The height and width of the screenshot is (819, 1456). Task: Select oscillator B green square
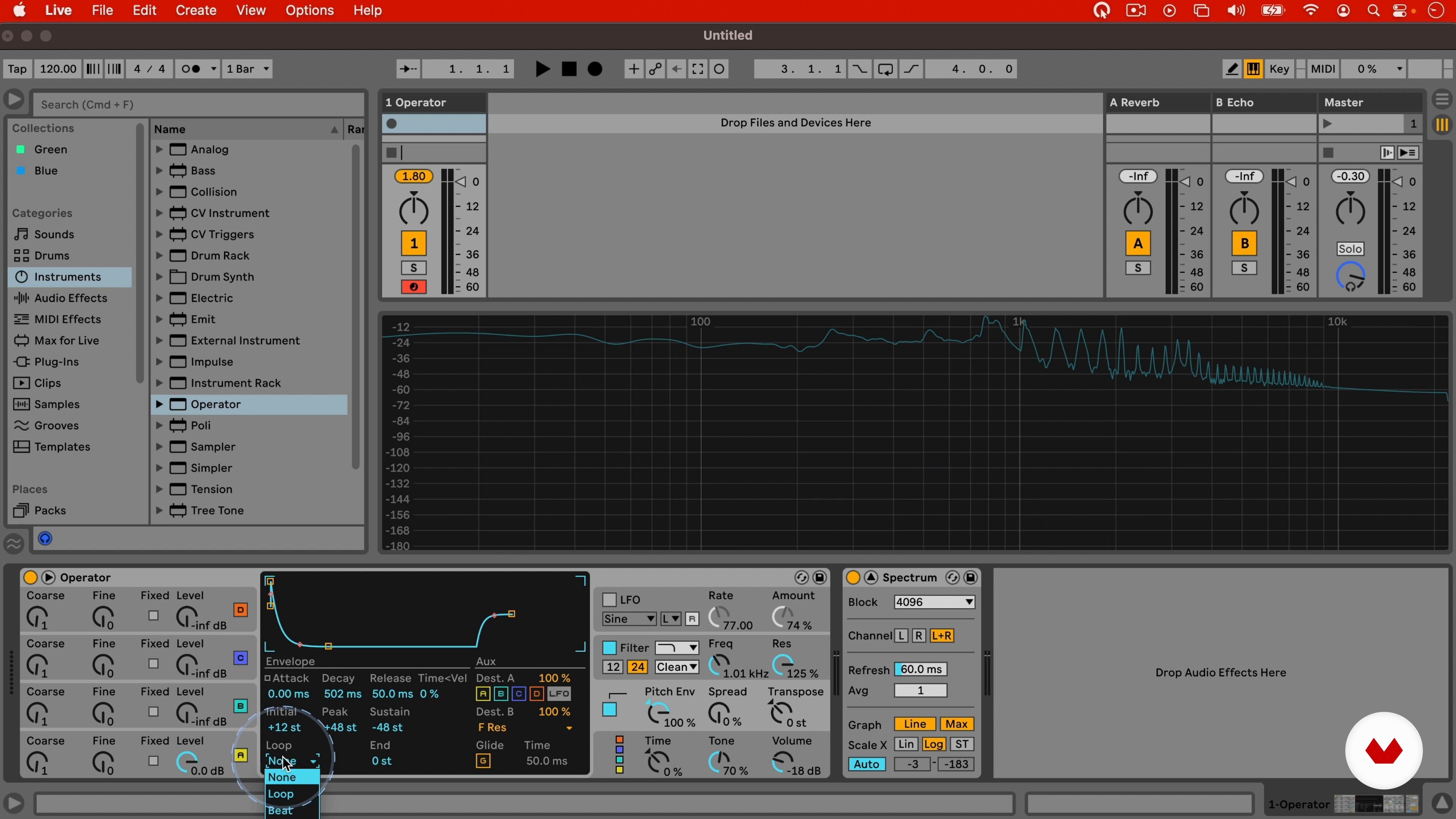click(241, 706)
